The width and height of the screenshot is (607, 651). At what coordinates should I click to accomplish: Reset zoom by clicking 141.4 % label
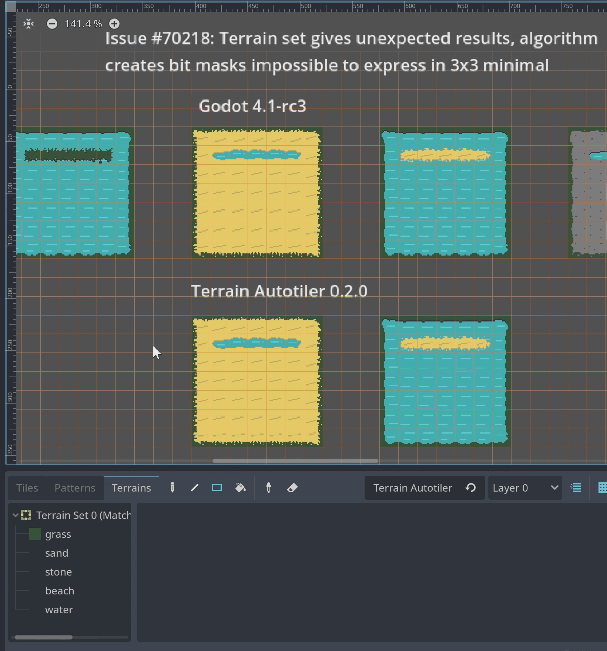point(83,24)
